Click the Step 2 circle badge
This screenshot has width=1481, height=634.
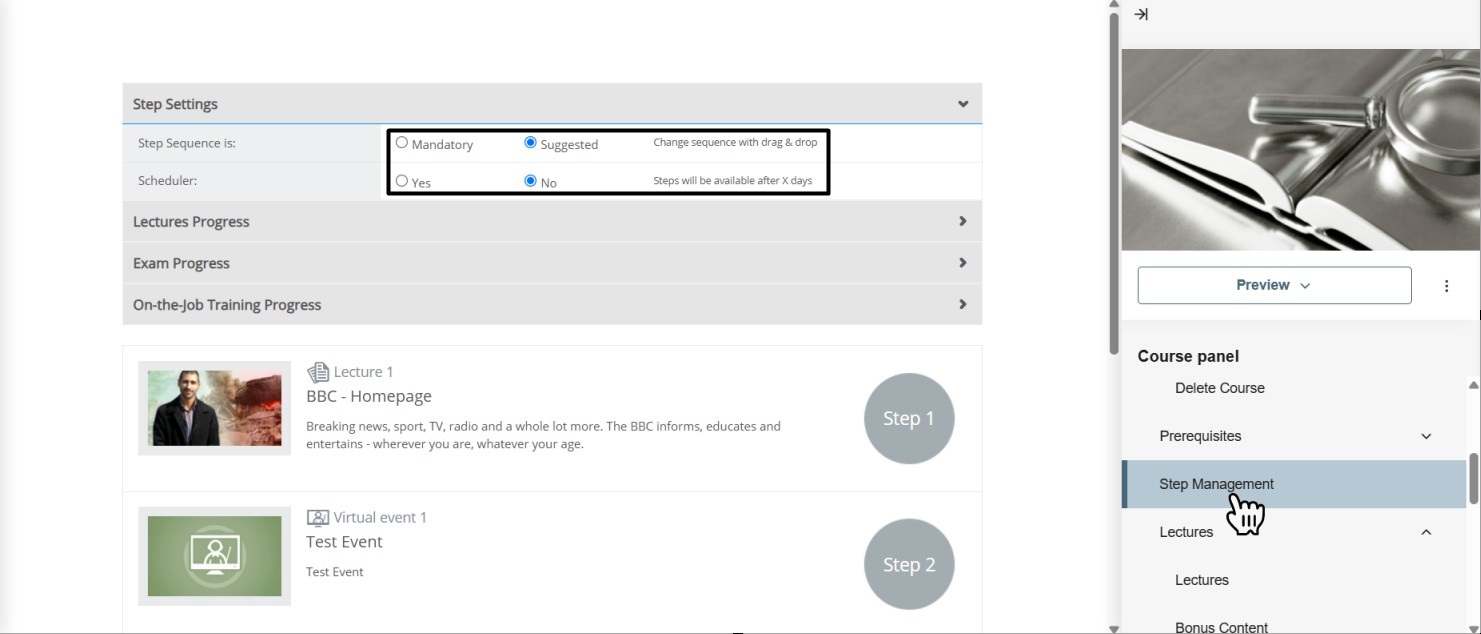908,565
